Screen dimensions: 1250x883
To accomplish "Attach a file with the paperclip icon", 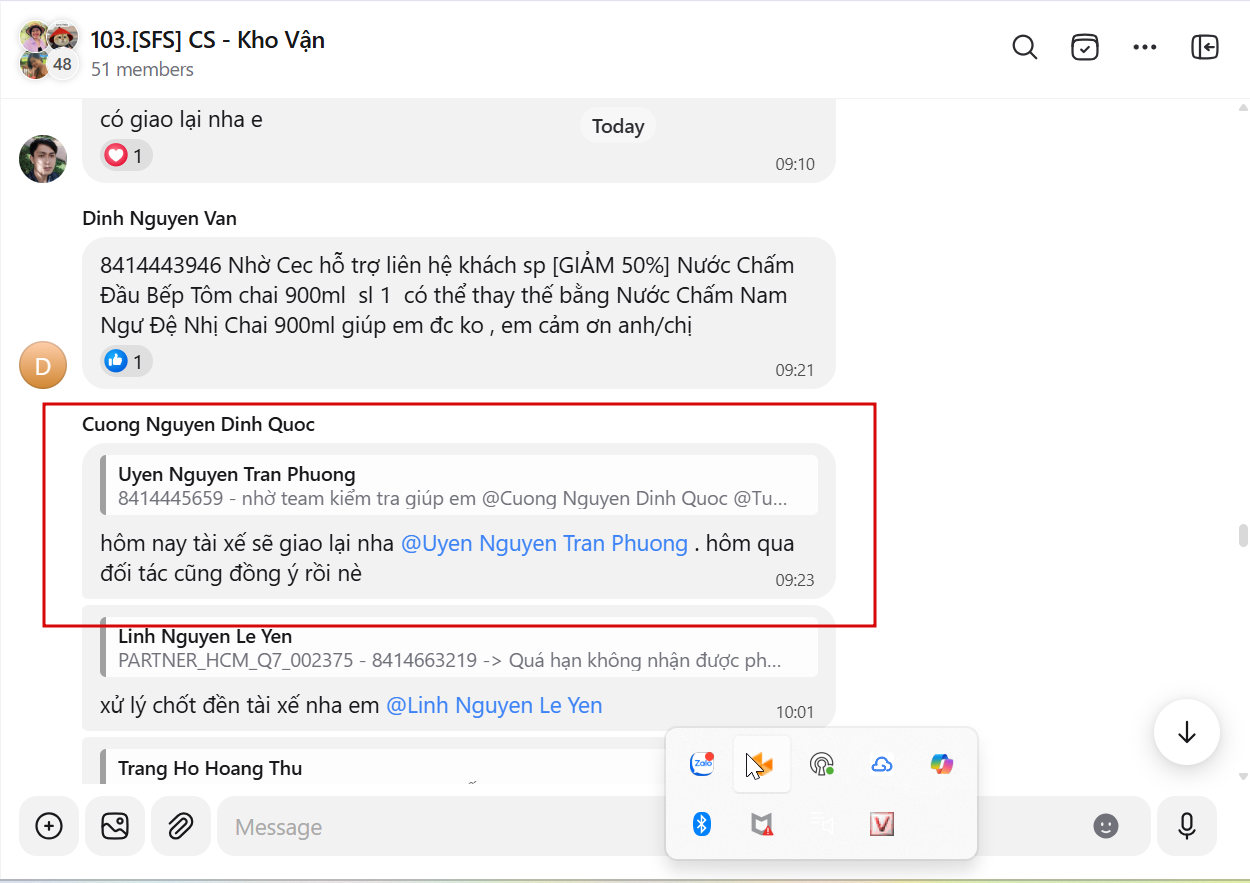I will 181,826.
